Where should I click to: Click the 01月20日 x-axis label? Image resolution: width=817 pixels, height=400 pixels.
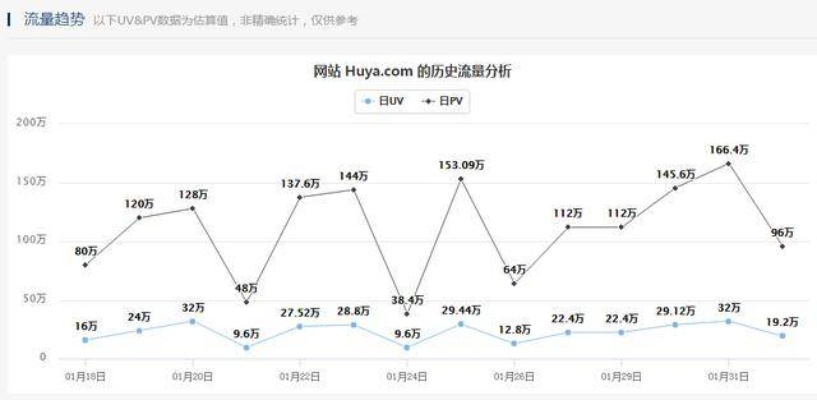[x=193, y=377]
